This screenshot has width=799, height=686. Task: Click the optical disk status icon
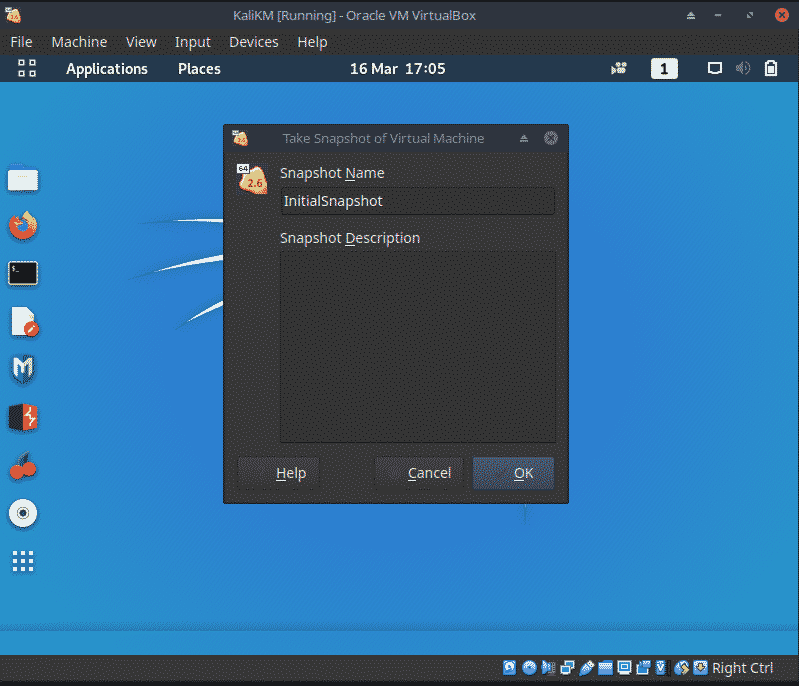pos(529,668)
